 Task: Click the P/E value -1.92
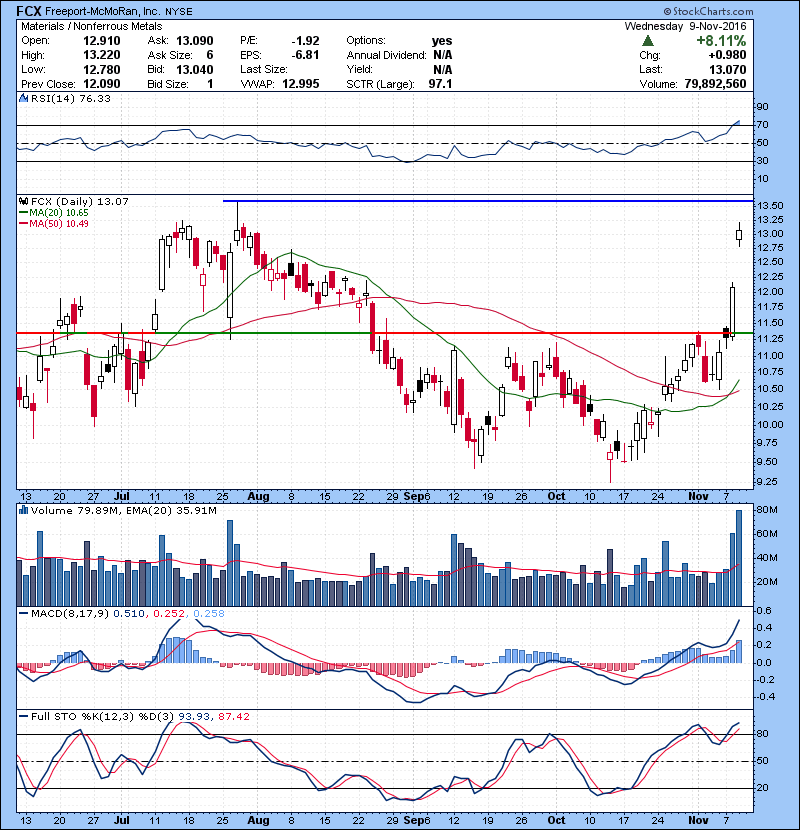305,41
